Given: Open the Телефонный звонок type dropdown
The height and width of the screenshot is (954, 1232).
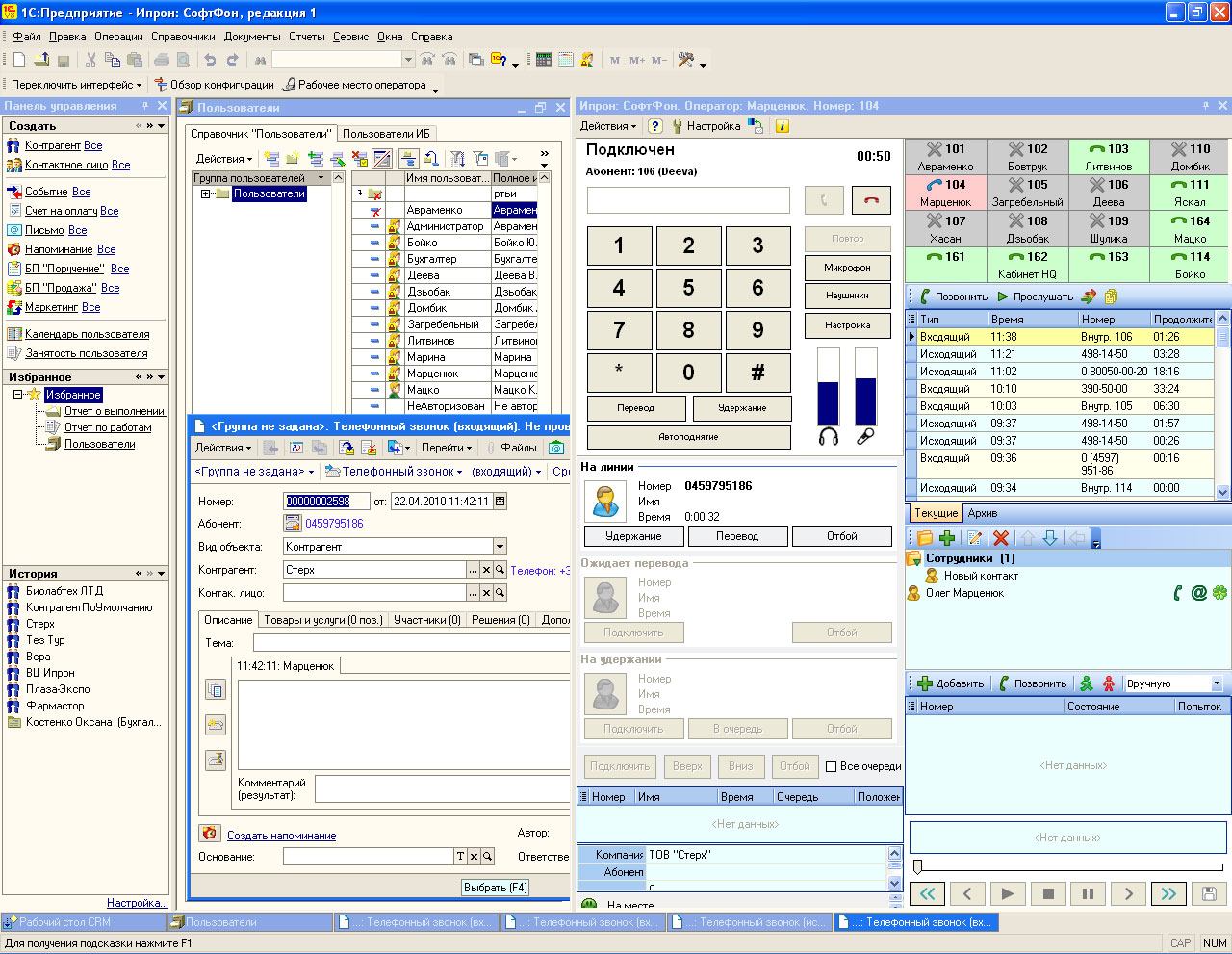Looking at the screenshot, I should [x=394, y=472].
